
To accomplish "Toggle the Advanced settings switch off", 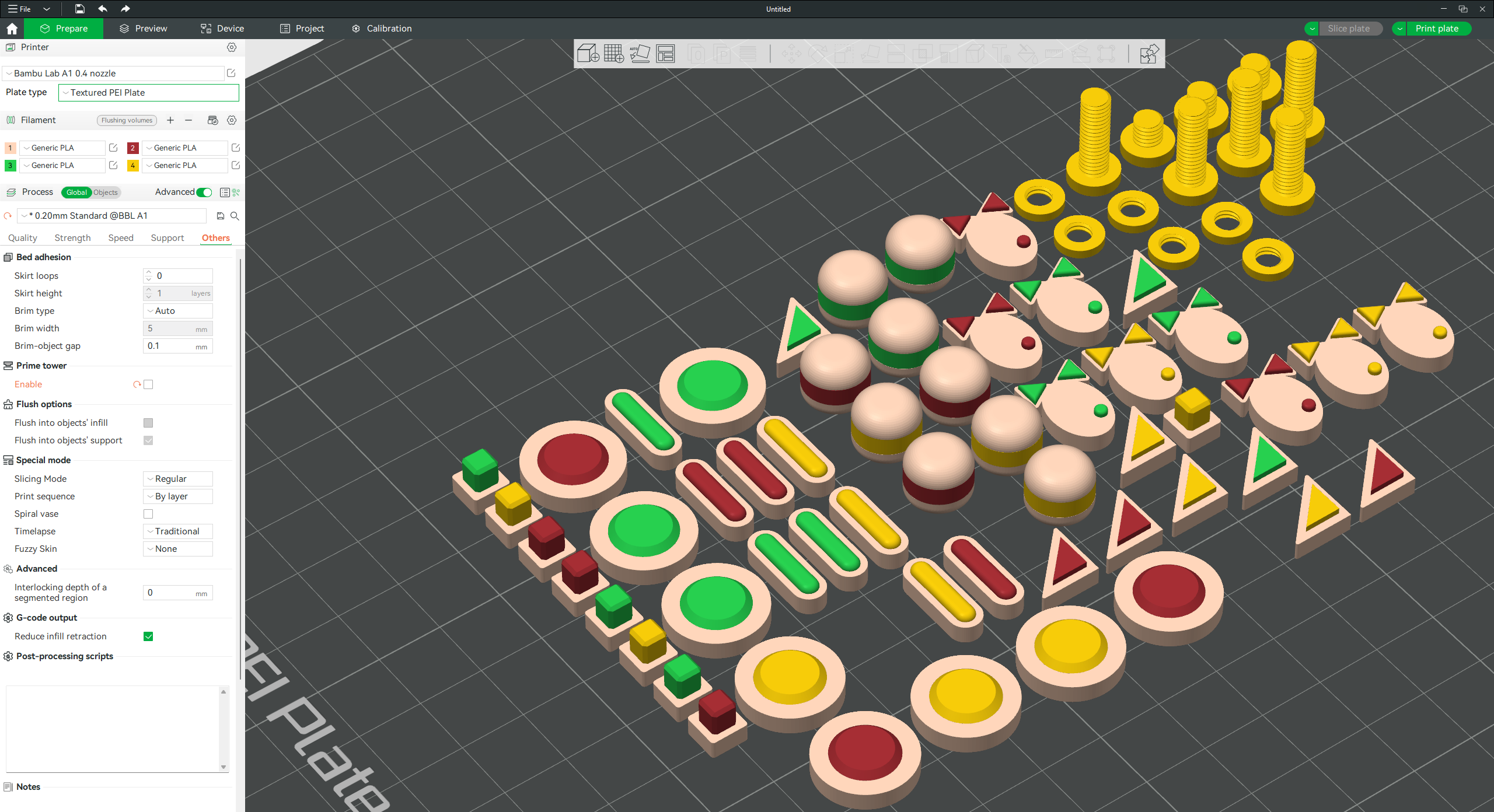I will click(204, 192).
